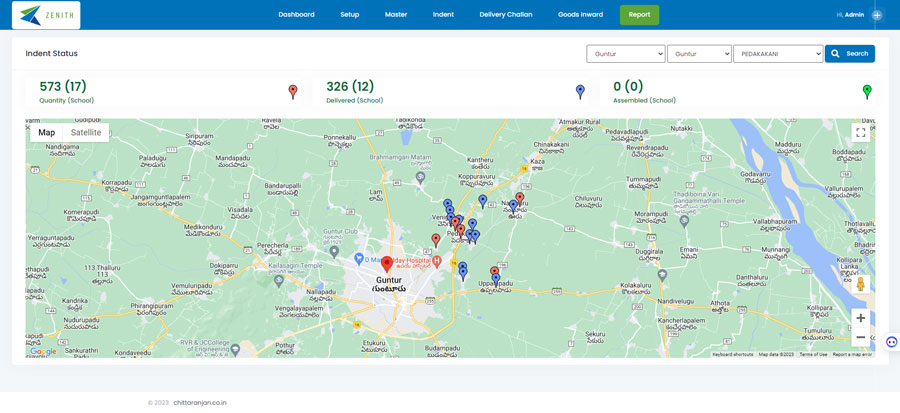900x413 pixels.
Task: Click the Search button
Action: pyautogui.click(x=849, y=54)
